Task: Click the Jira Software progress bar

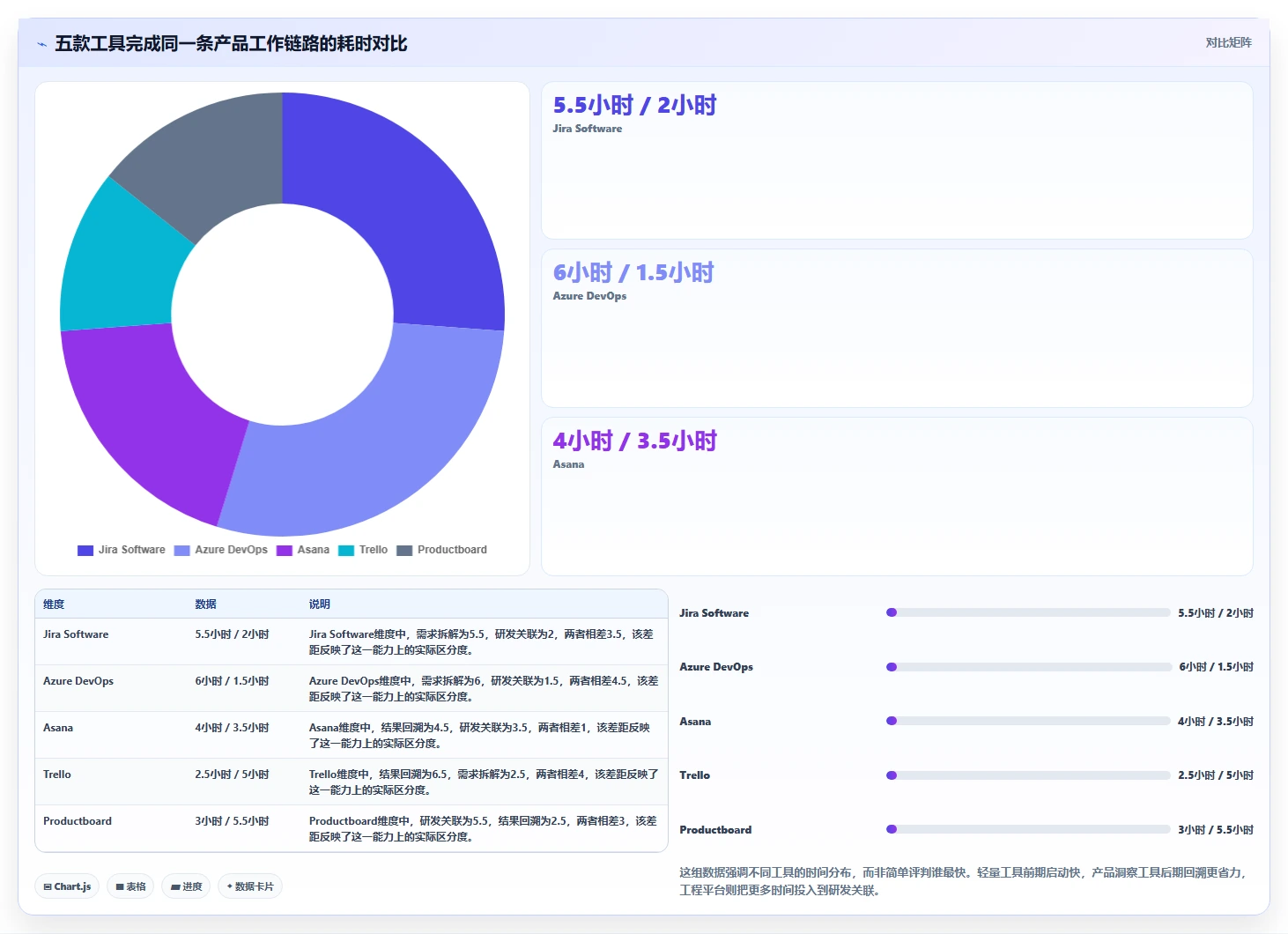Action: coord(1028,612)
